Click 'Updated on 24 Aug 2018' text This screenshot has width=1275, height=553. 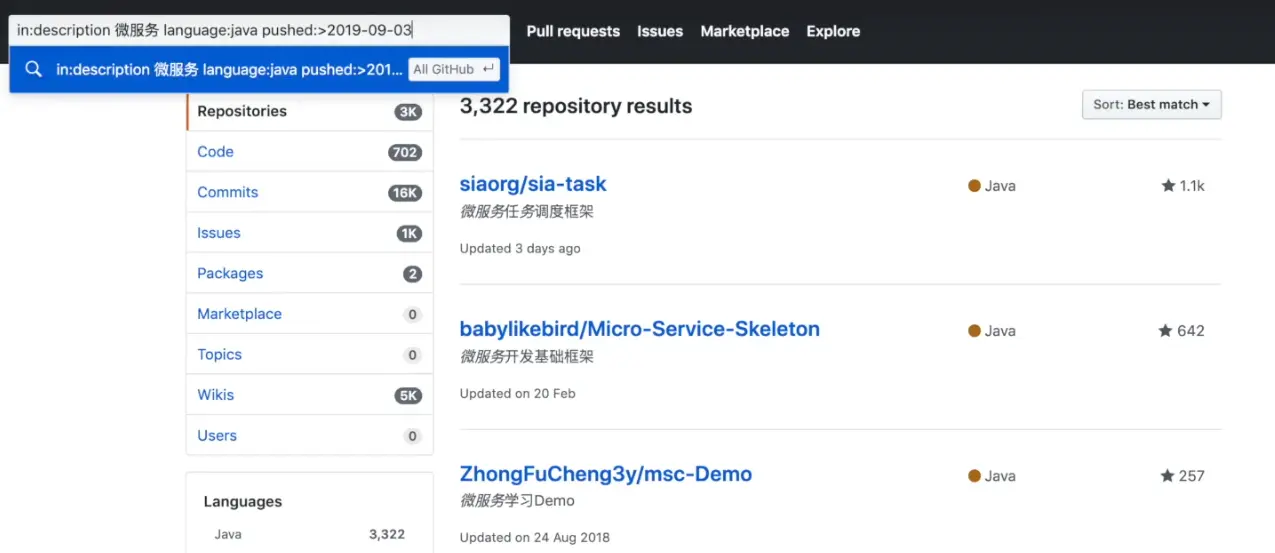[535, 537]
